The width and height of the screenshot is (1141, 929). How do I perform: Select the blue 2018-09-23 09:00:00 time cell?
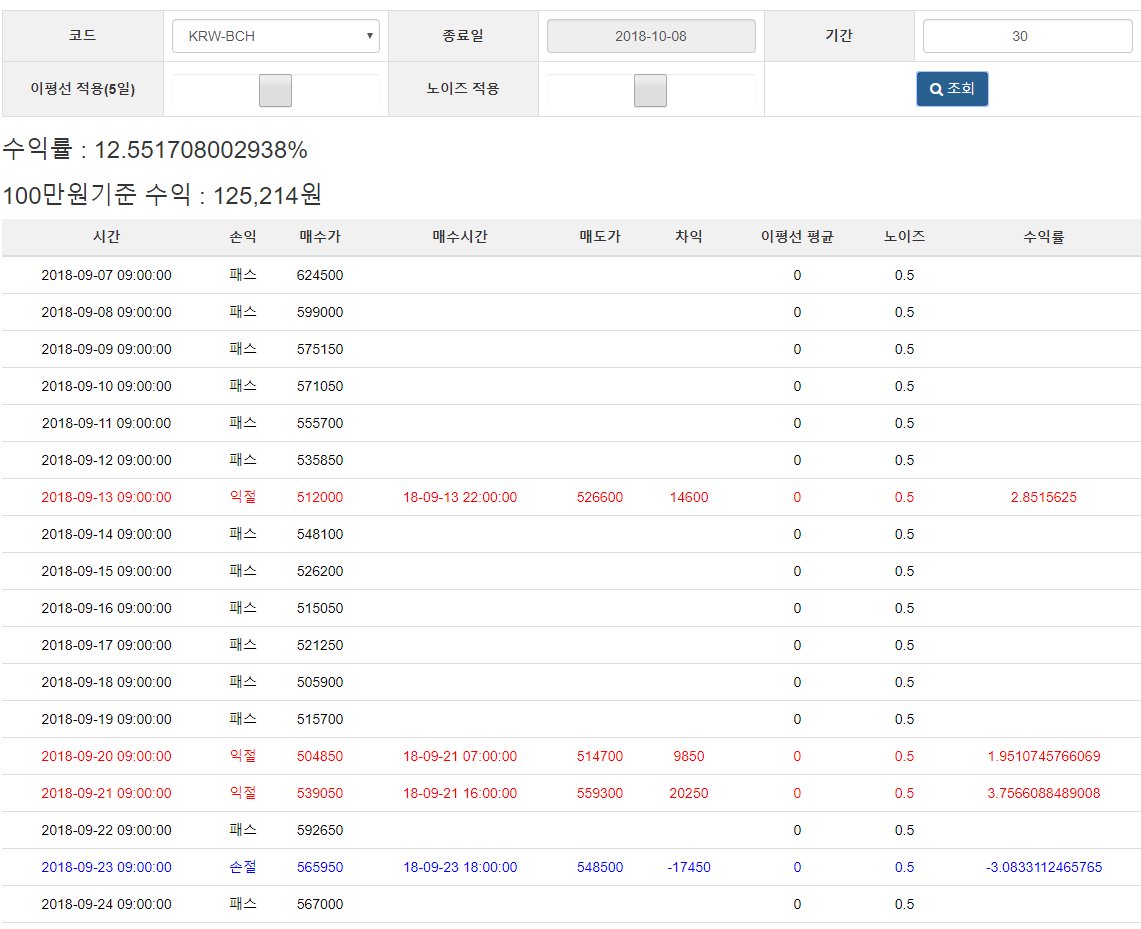[106, 867]
